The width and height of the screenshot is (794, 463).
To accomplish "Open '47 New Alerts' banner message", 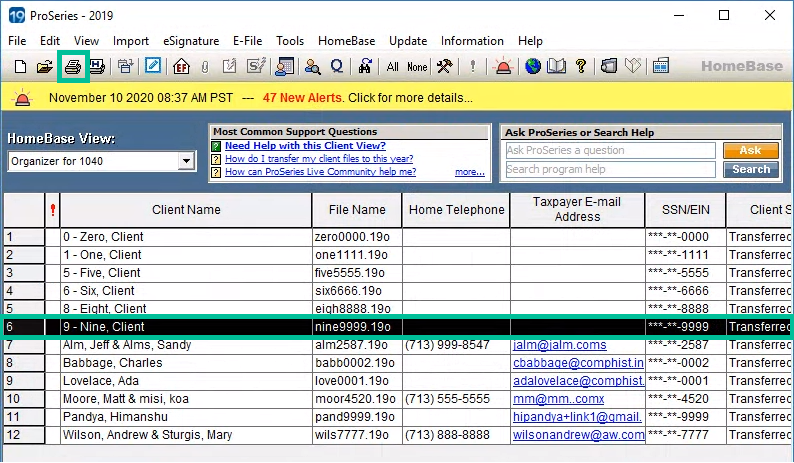I will 302,98.
